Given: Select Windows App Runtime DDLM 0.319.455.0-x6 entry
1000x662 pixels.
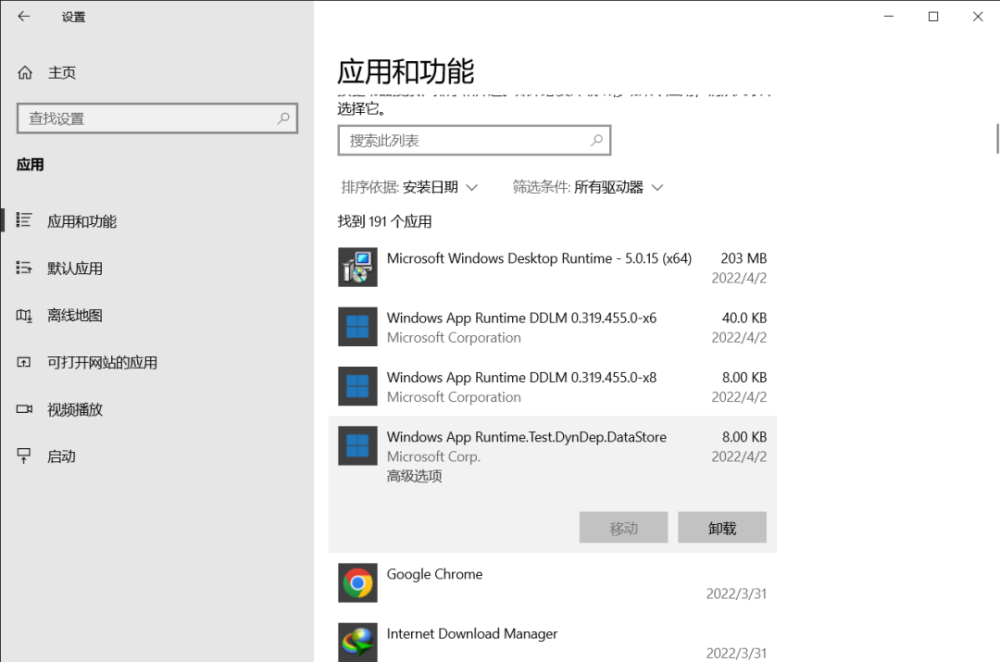Looking at the screenshot, I should 552,327.
